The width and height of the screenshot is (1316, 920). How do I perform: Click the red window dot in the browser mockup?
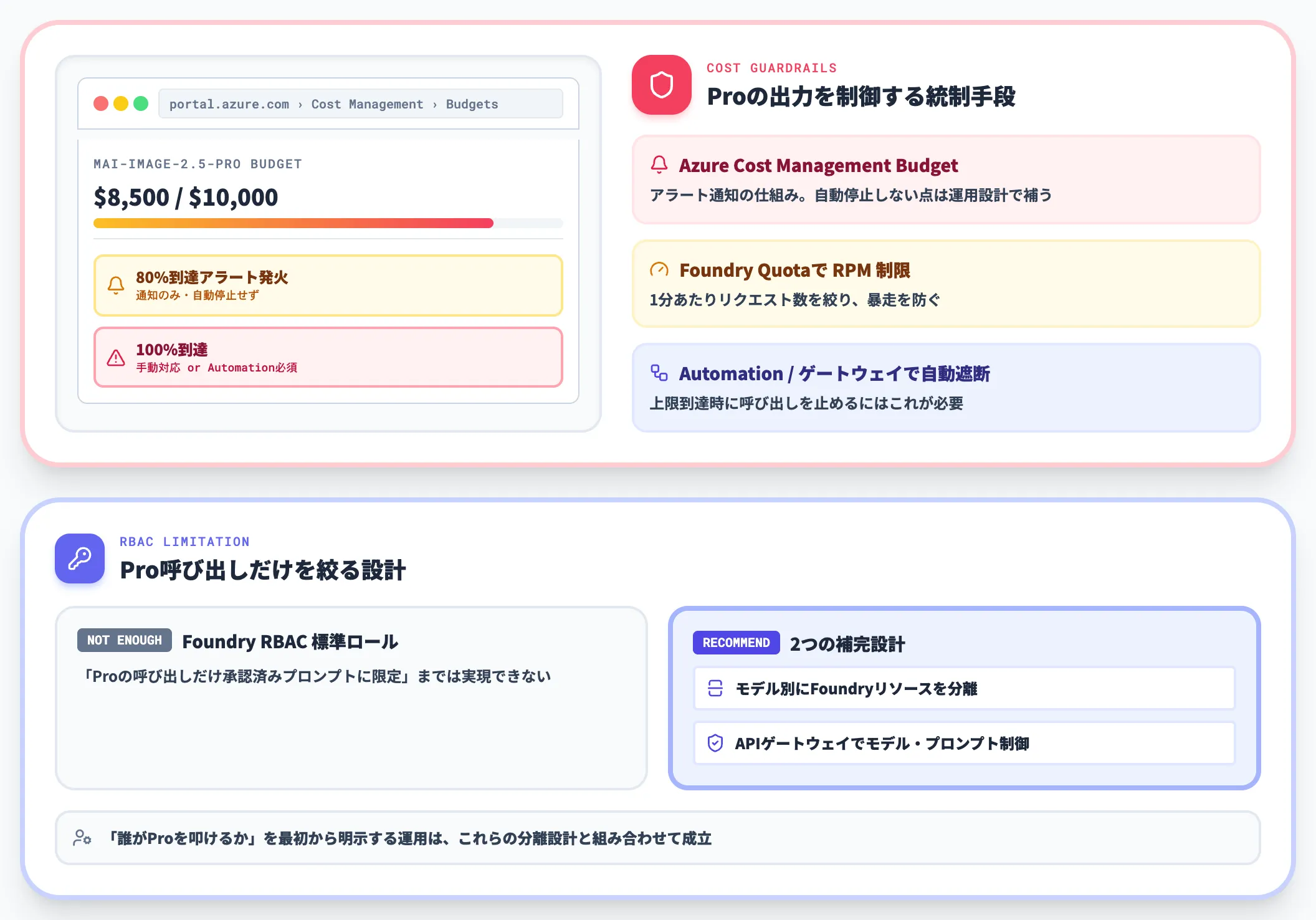coord(101,103)
